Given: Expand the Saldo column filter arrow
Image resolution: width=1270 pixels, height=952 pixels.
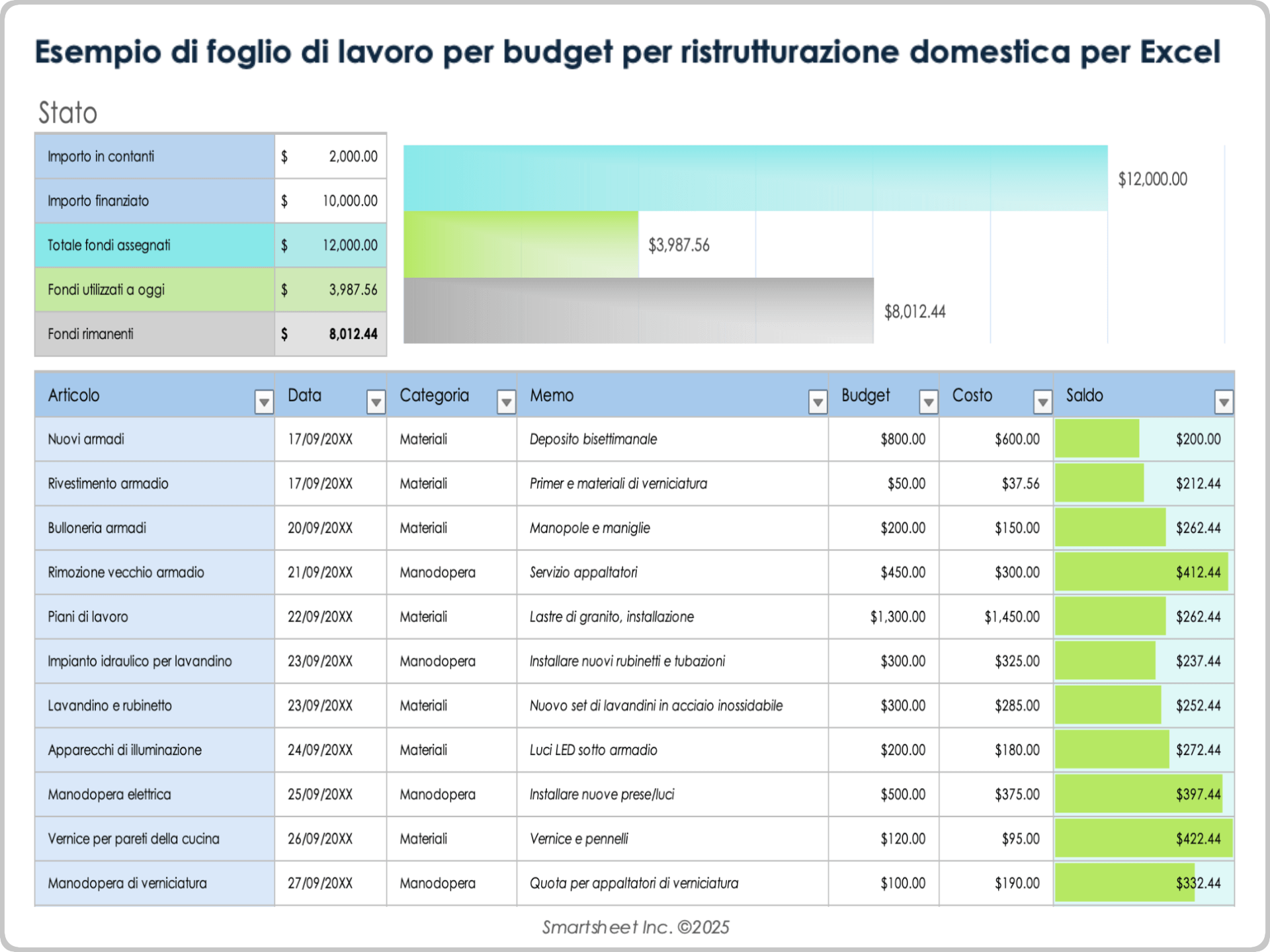Looking at the screenshot, I should [1224, 401].
